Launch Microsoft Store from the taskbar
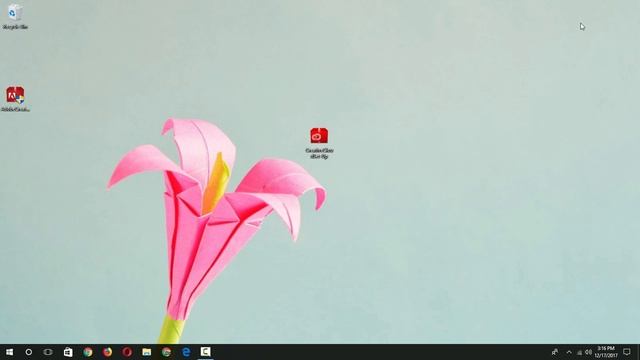The height and width of the screenshot is (360, 640). (x=68, y=352)
